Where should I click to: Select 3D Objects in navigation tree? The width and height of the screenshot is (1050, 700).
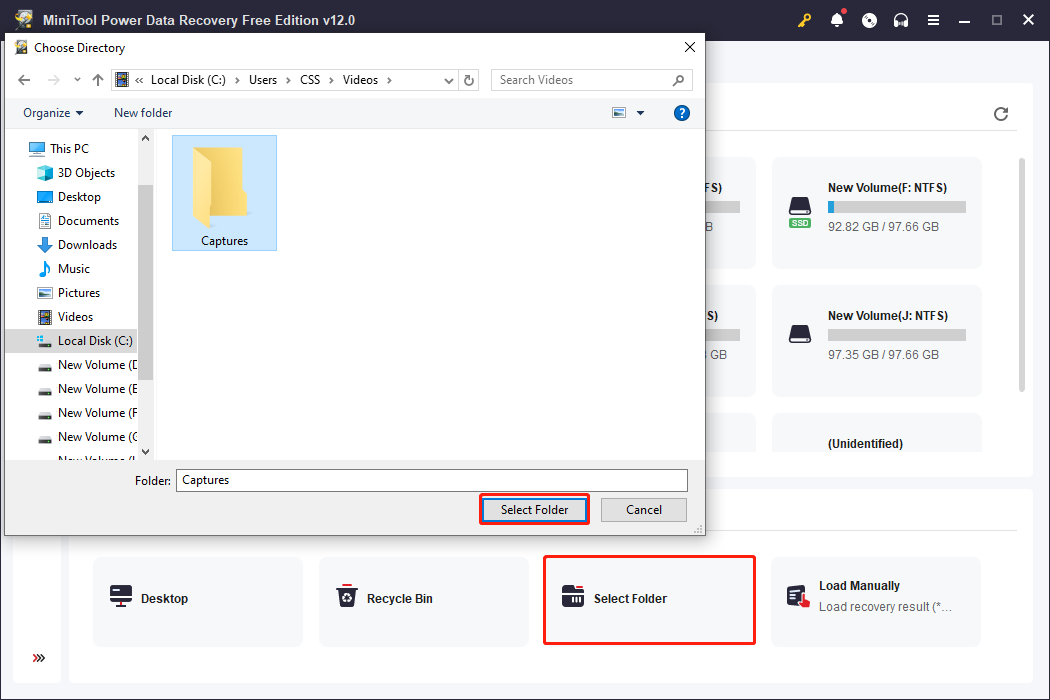[76, 173]
